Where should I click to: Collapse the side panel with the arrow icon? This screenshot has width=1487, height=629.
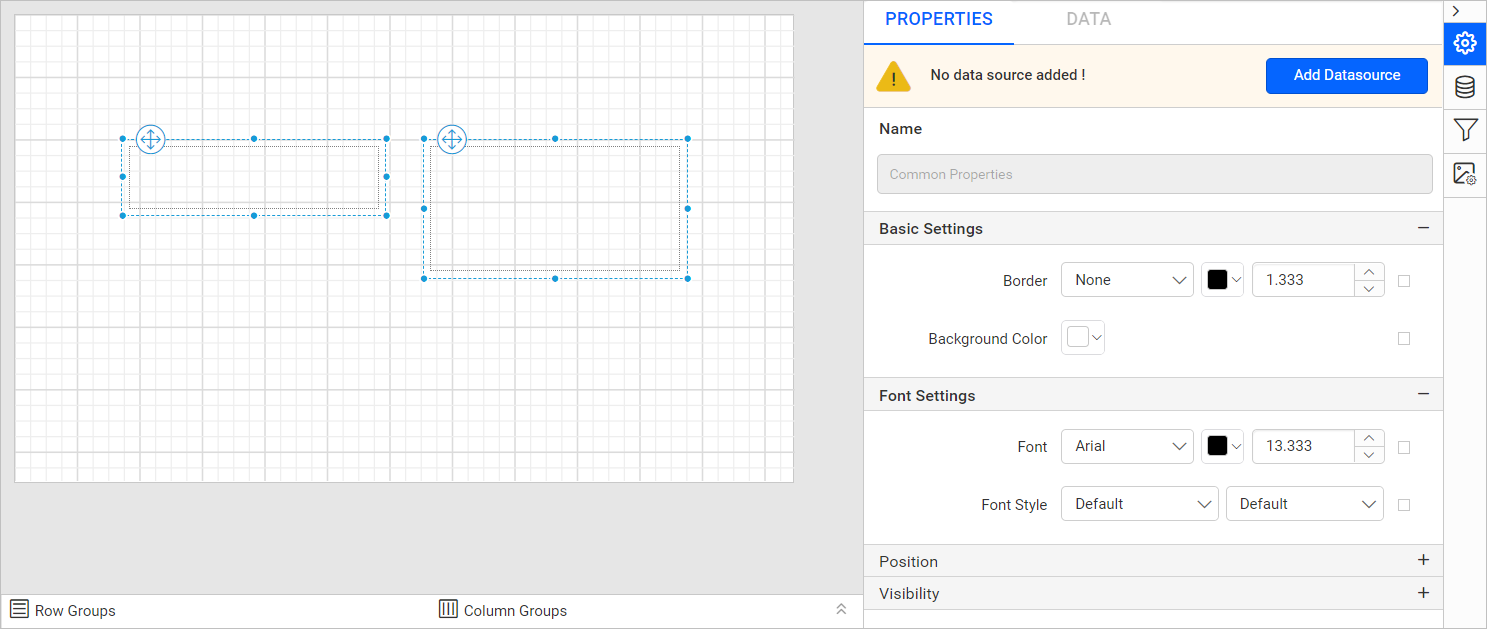(1456, 11)
